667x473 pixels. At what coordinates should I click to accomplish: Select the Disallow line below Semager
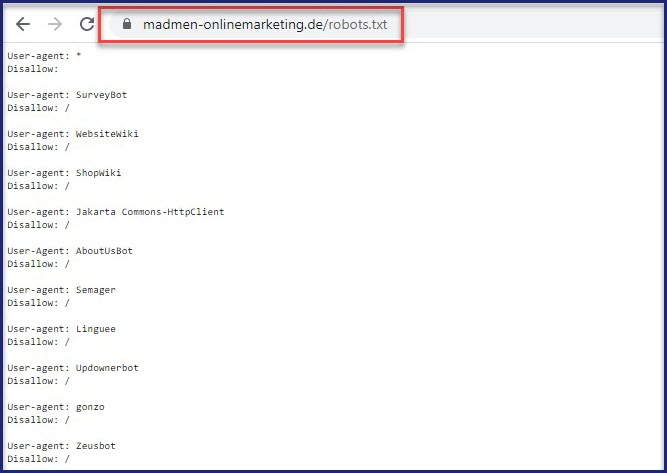point(38,303)
